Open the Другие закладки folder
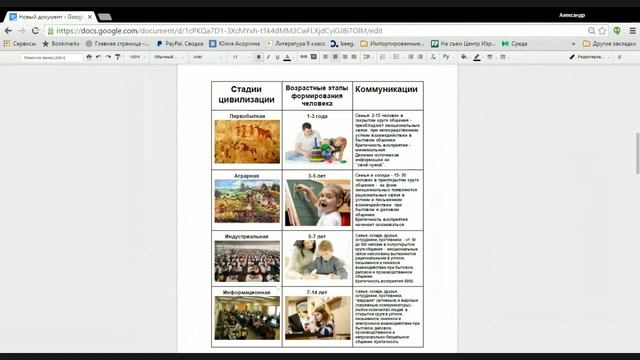 (x=609, y=43)
